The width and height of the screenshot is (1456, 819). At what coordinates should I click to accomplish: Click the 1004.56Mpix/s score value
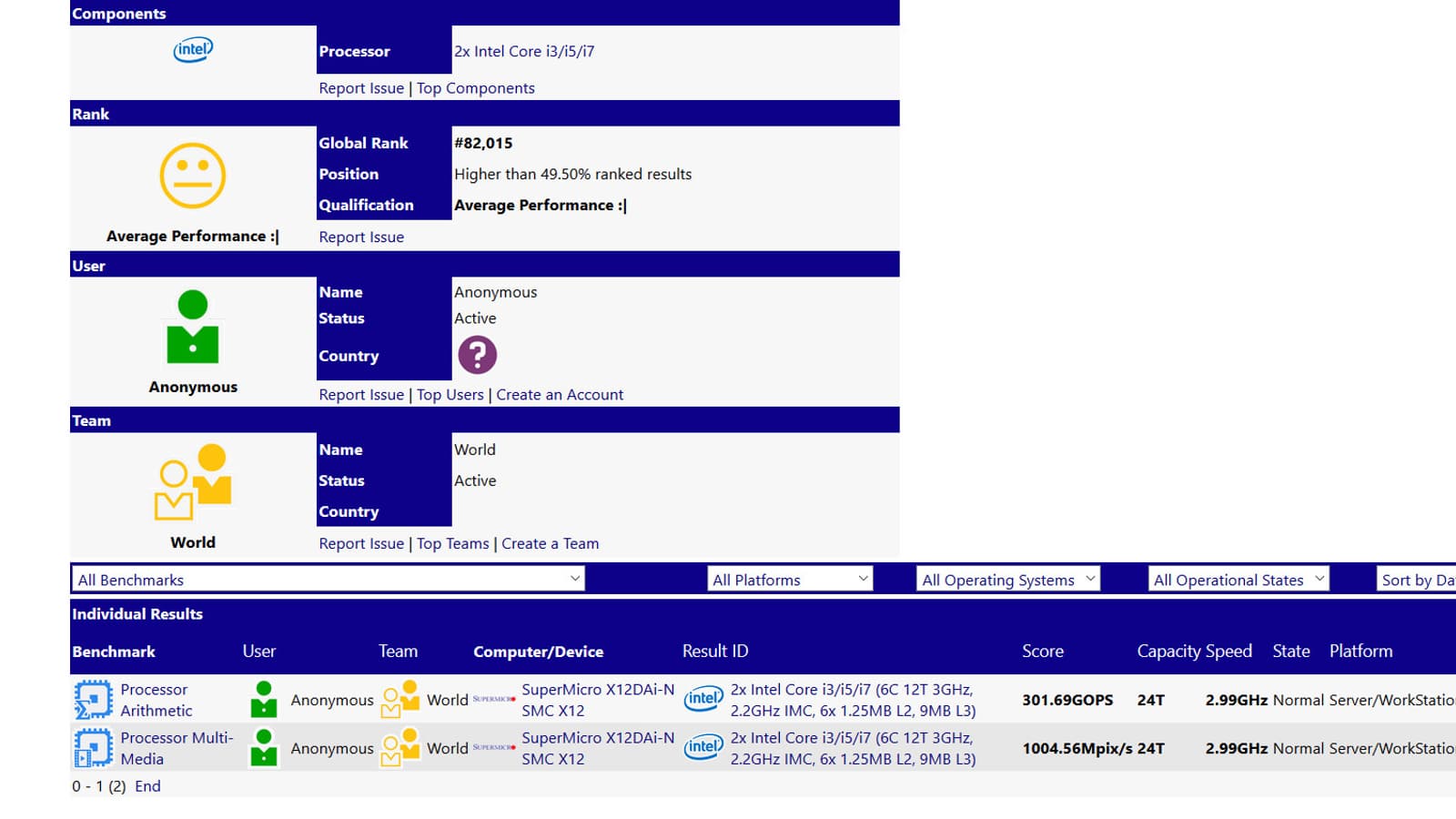[1077, 748]
